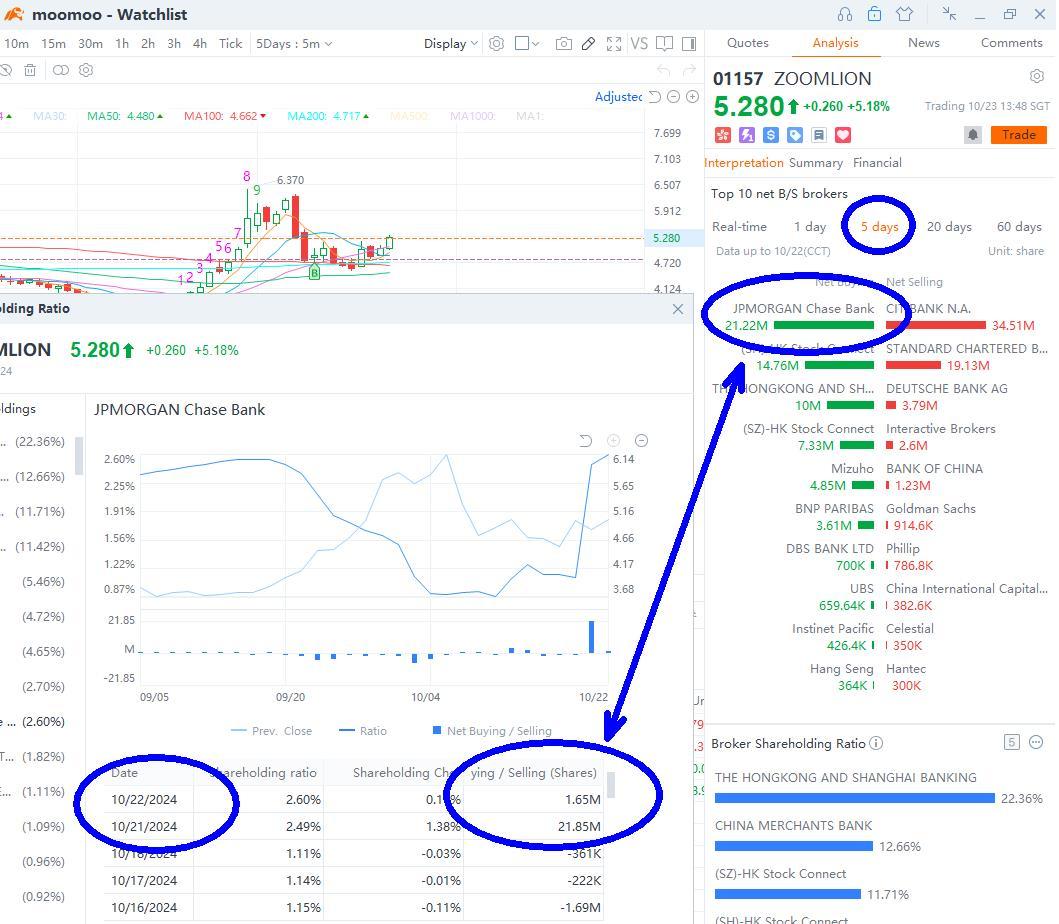The width and height of the screenshot is (1059, 924).
Task: Toggle MA200 indicator line
Action: 328,116
